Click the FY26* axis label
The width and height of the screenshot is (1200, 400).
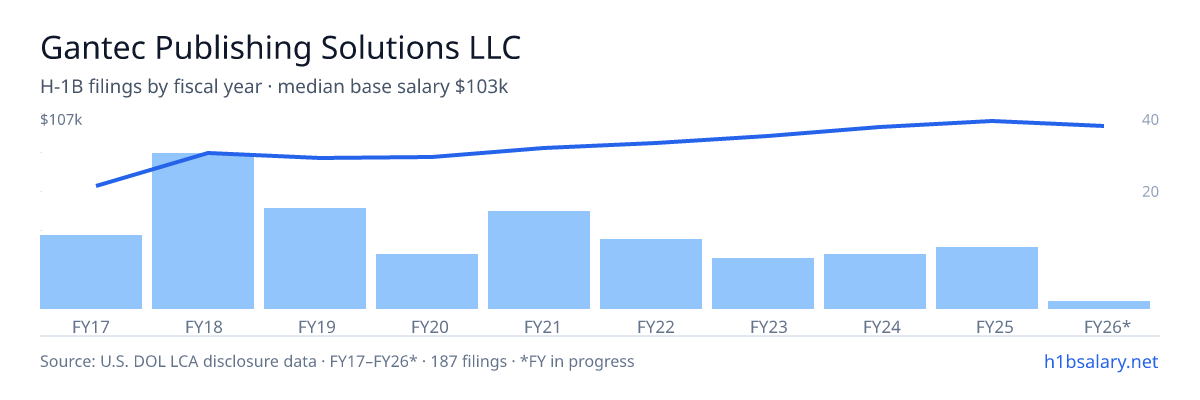point(1107,326)
